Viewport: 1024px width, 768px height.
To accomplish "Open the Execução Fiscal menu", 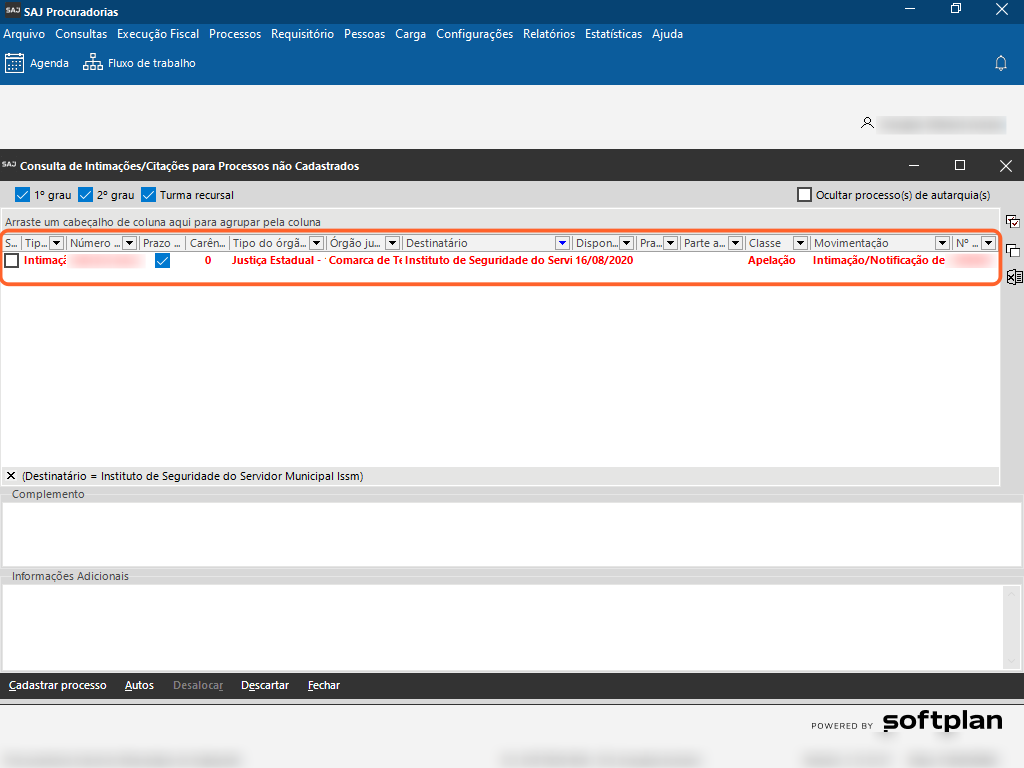I will tap(157, 34).
